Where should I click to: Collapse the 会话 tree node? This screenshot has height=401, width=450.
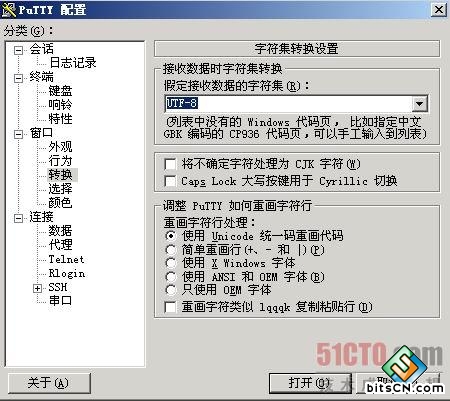click(18, 50)
